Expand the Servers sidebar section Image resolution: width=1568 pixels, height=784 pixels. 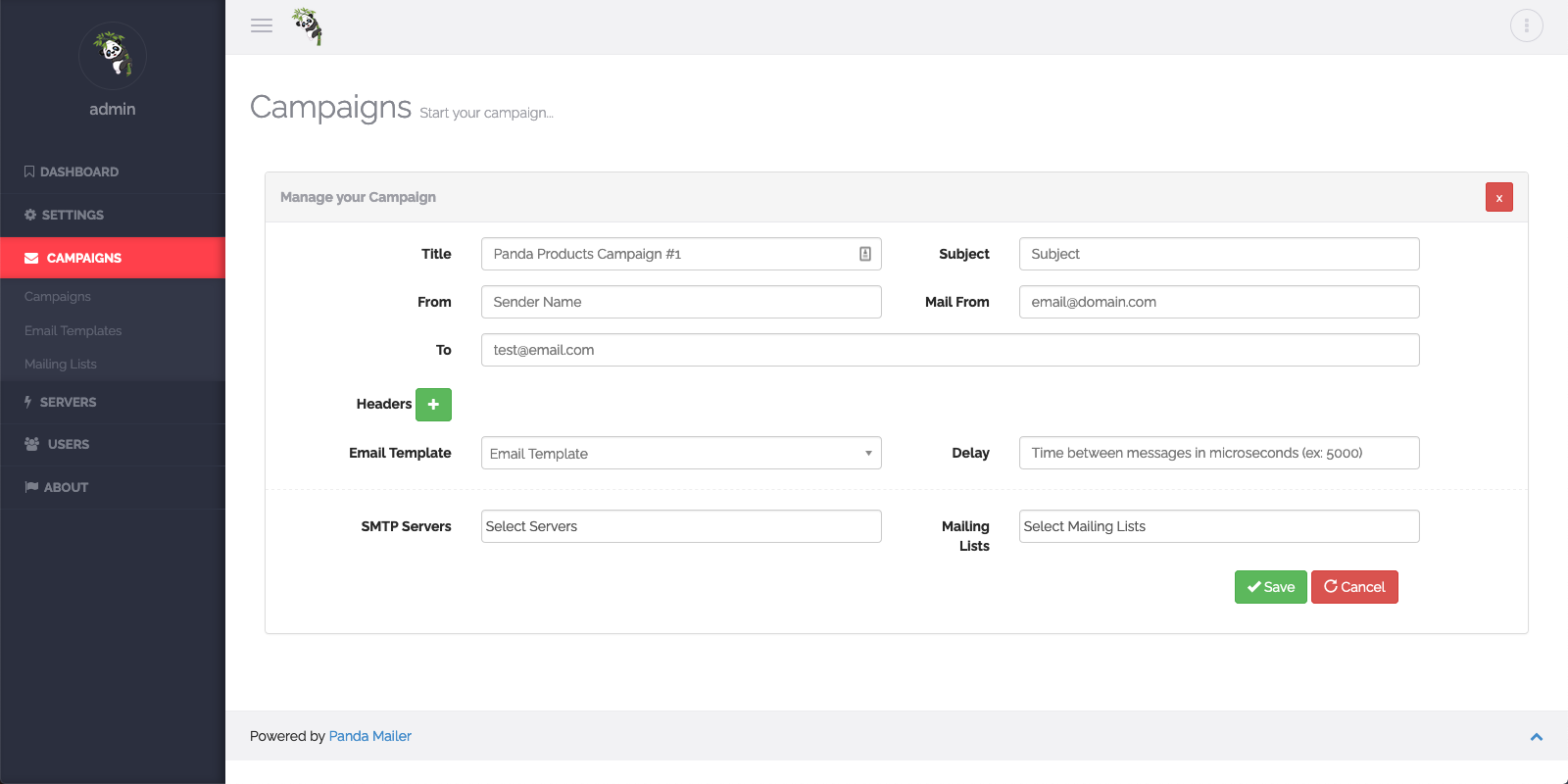coord(68,402)
